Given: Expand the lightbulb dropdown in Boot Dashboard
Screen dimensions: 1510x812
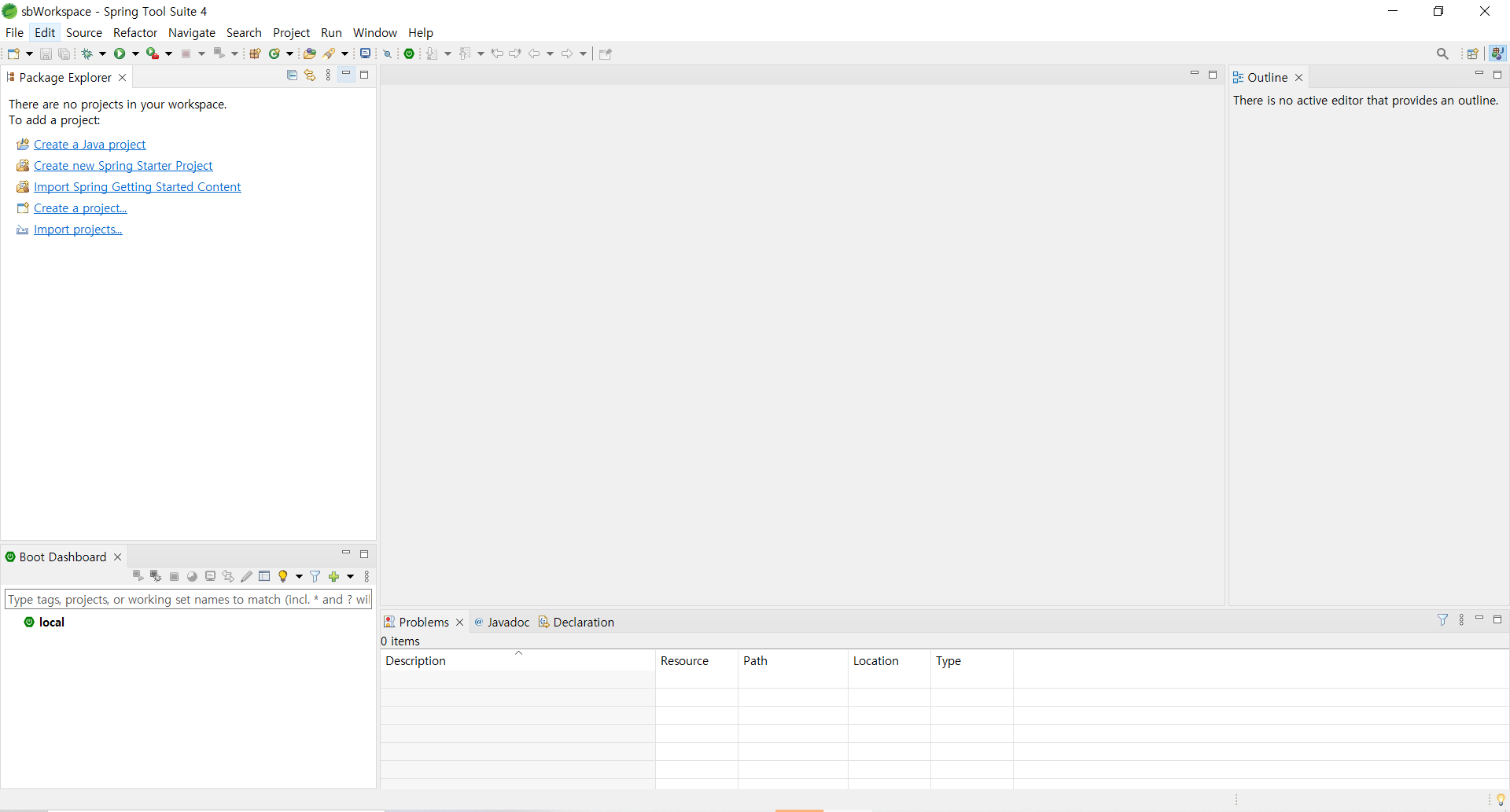Looking at the screenshot, I should [x=299, y=576].
